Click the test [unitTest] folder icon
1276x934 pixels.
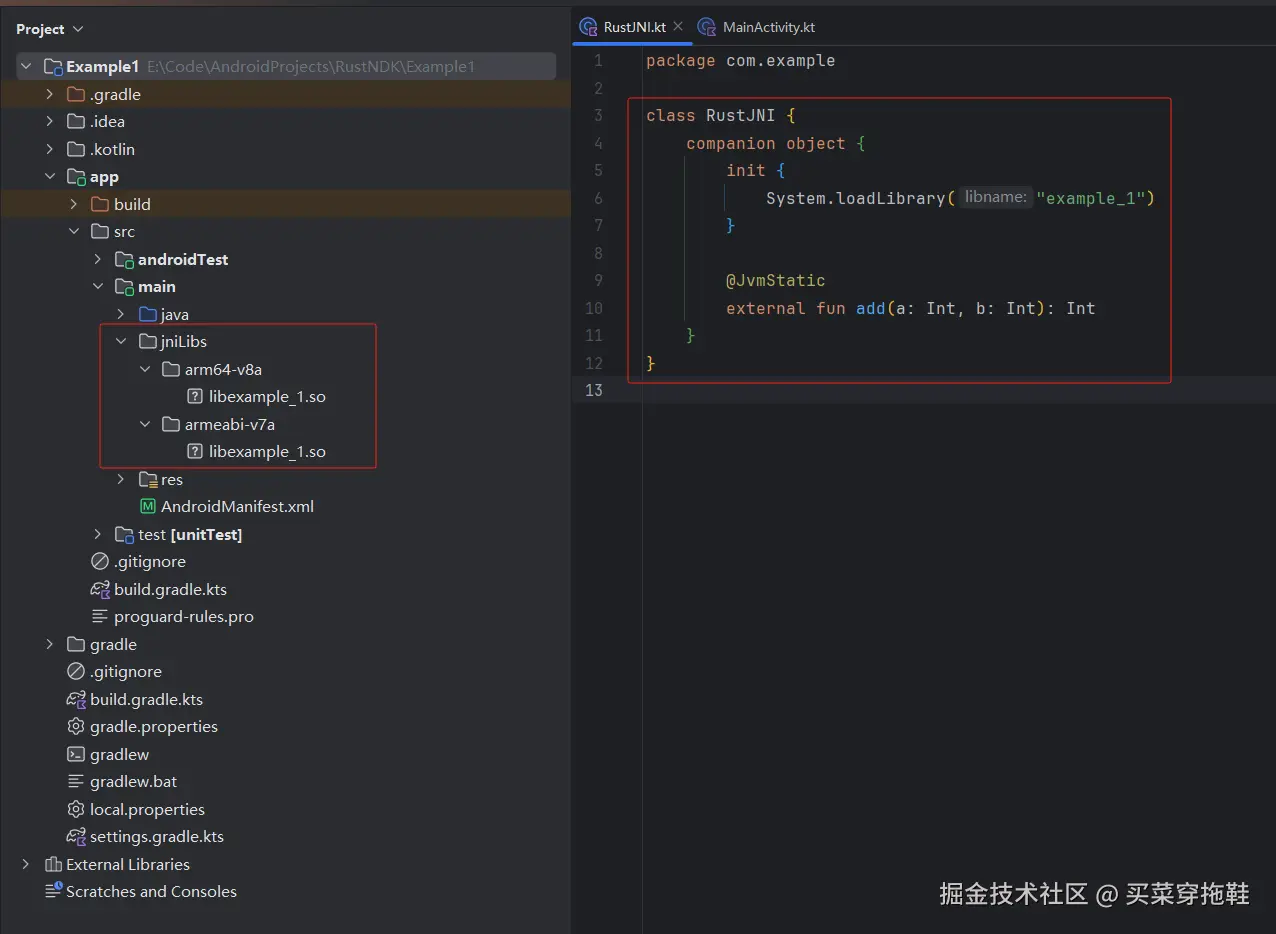(124, 534)
